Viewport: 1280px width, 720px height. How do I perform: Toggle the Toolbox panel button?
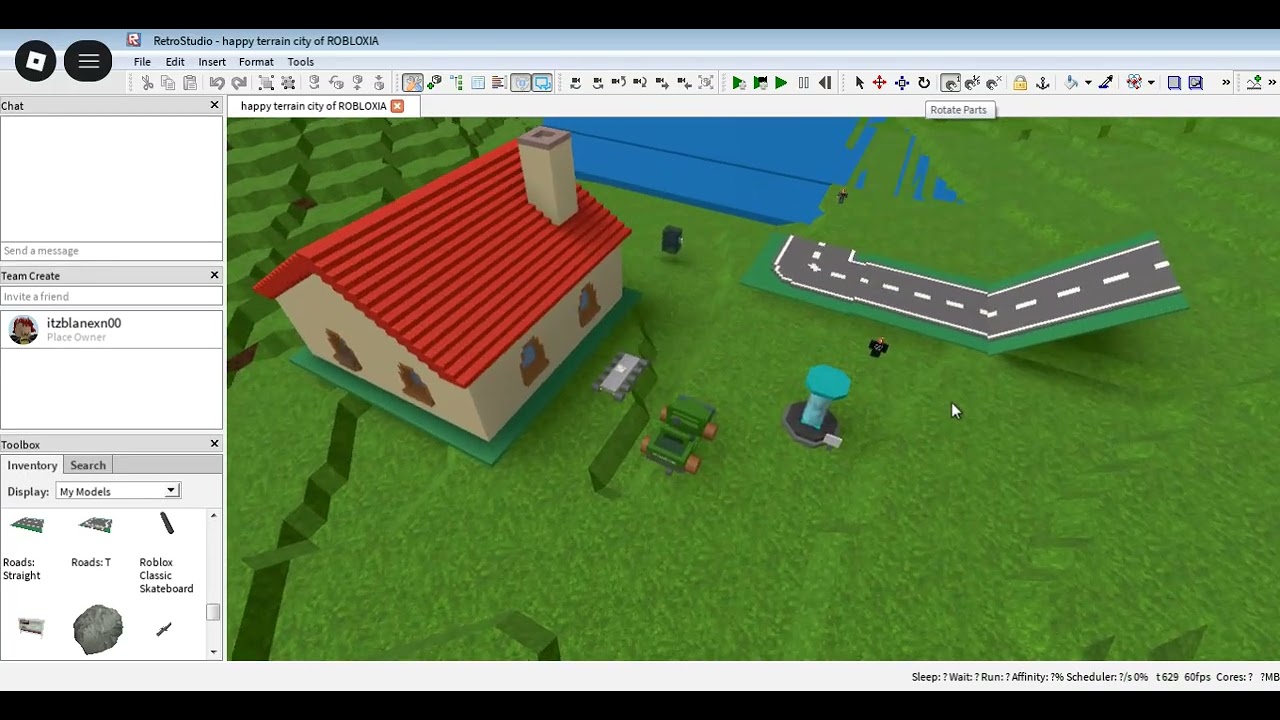click(x=412, y=83)
